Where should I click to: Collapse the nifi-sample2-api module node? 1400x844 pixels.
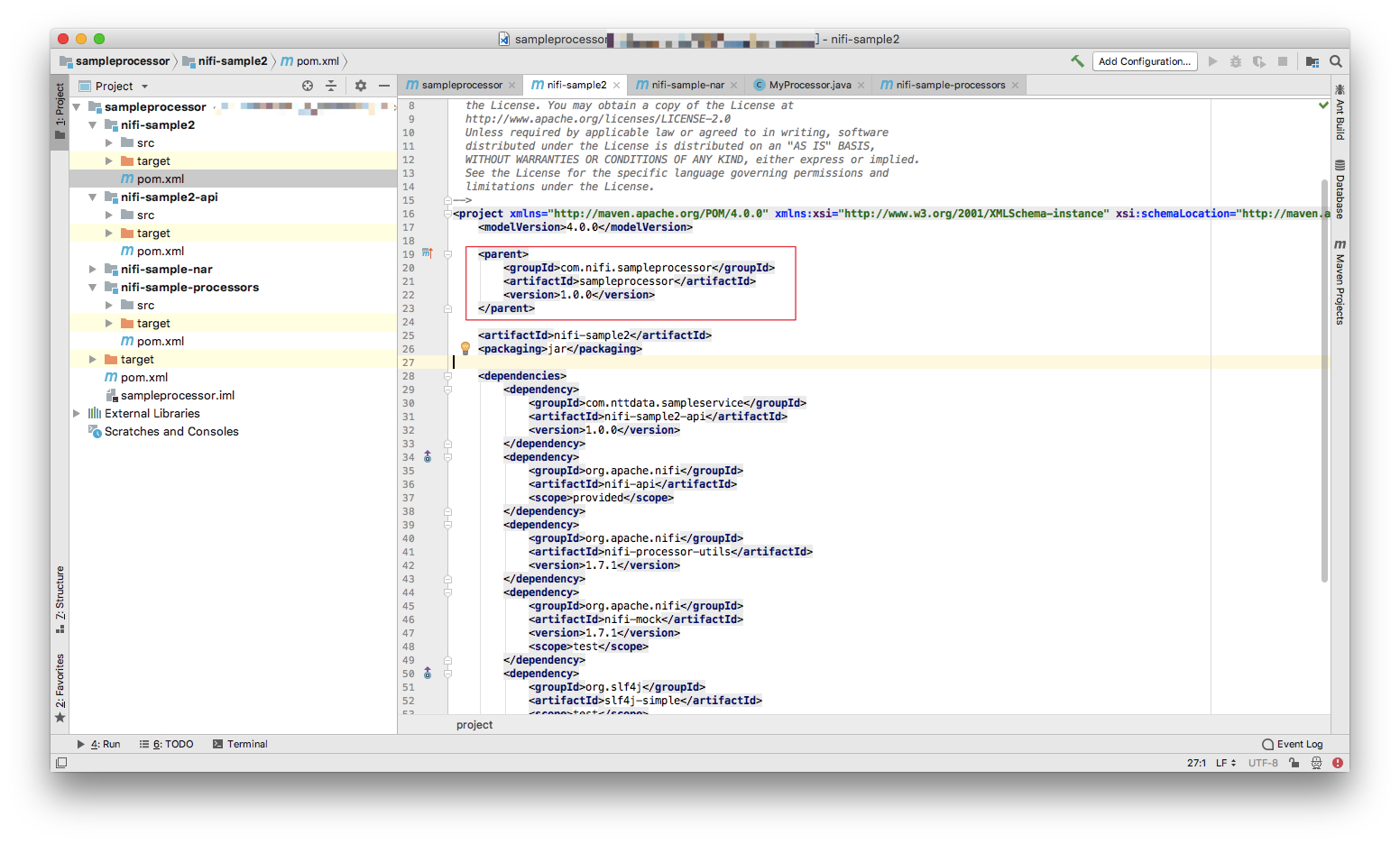[93, 197]
